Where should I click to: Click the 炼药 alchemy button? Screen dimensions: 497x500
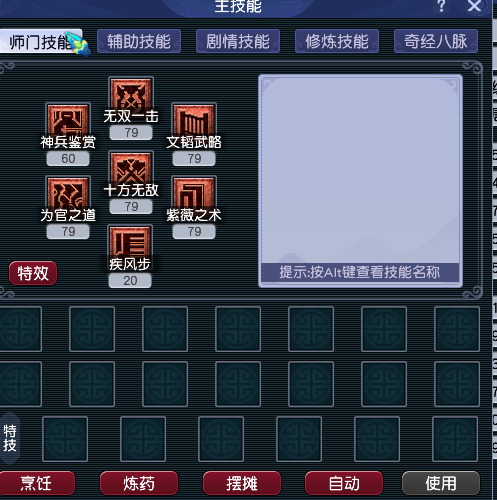coord(139,483)
